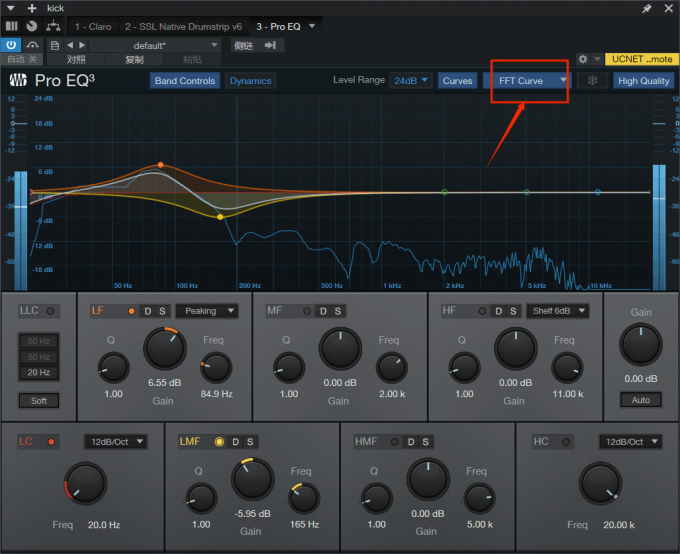
Task: Click the LF Gain knob
Action: [165, 348]
